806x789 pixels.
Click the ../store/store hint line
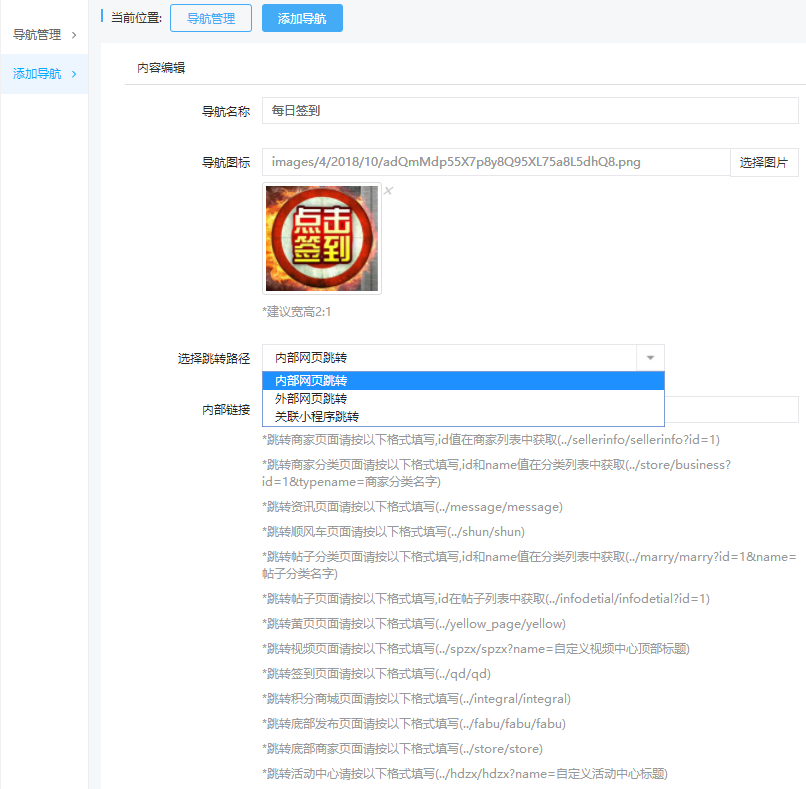point(402,749)
